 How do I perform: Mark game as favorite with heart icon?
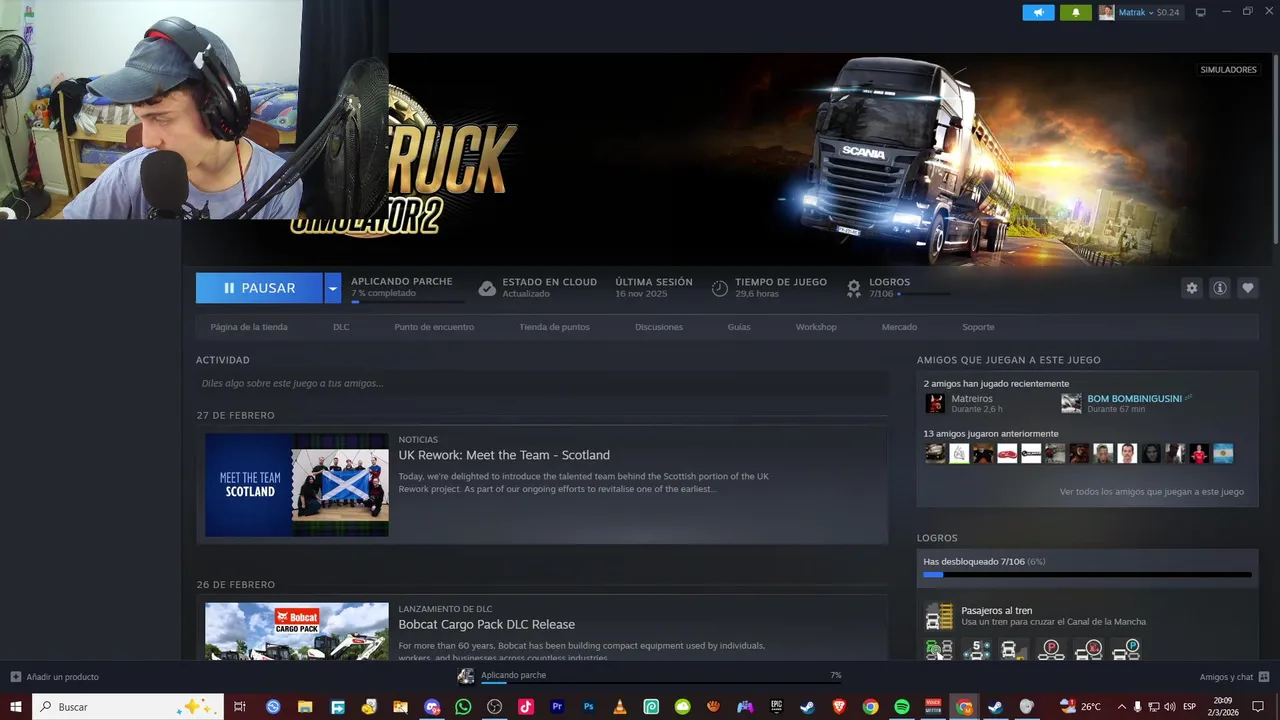(x=1247, y=288)
